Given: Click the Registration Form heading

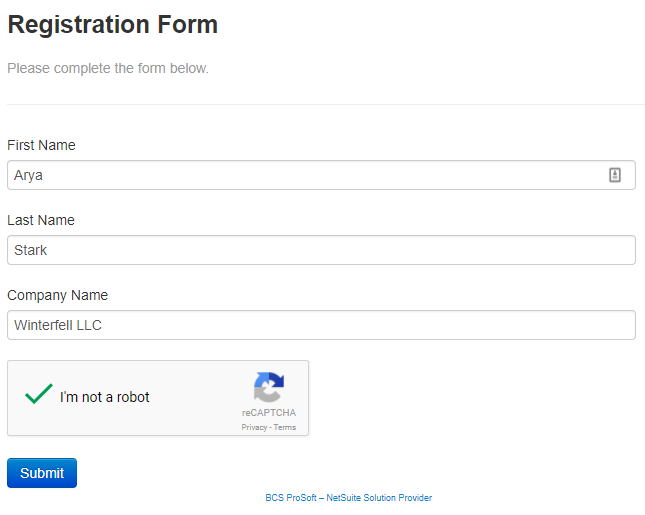Looking at the screenshot, I should click(112, 25).
